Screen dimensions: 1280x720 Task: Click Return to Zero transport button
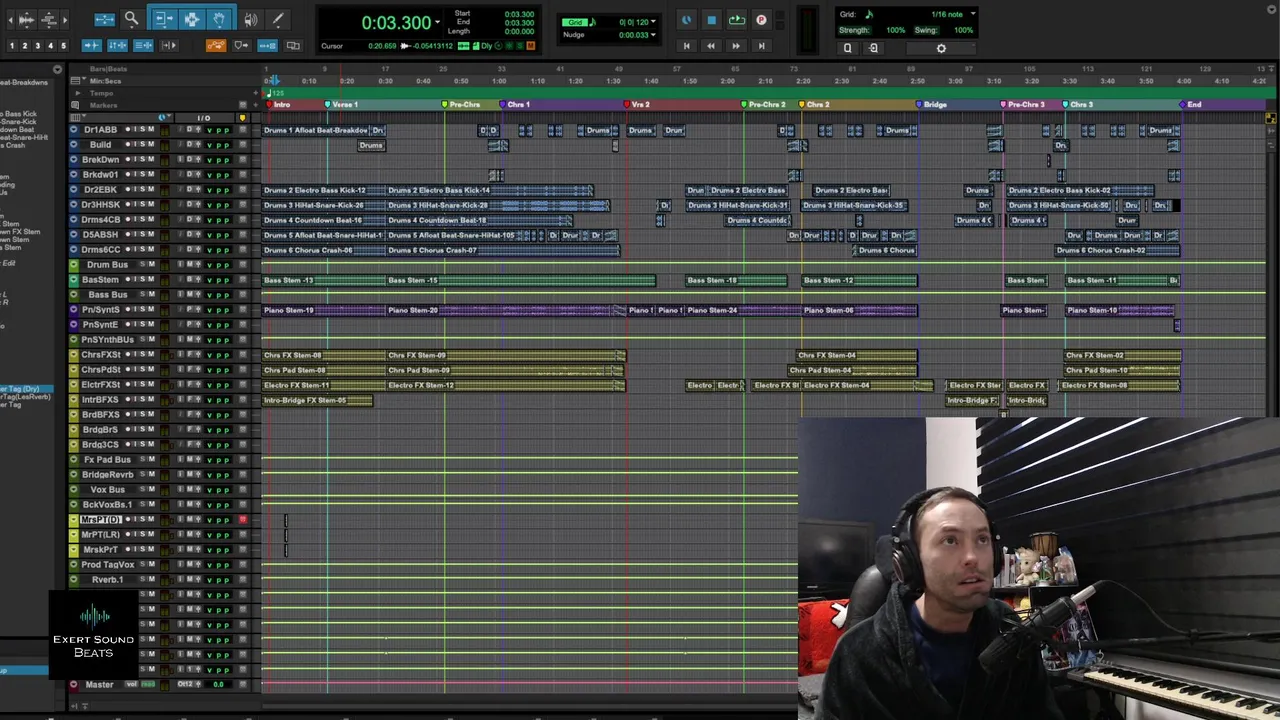click(x=686, y=46)
